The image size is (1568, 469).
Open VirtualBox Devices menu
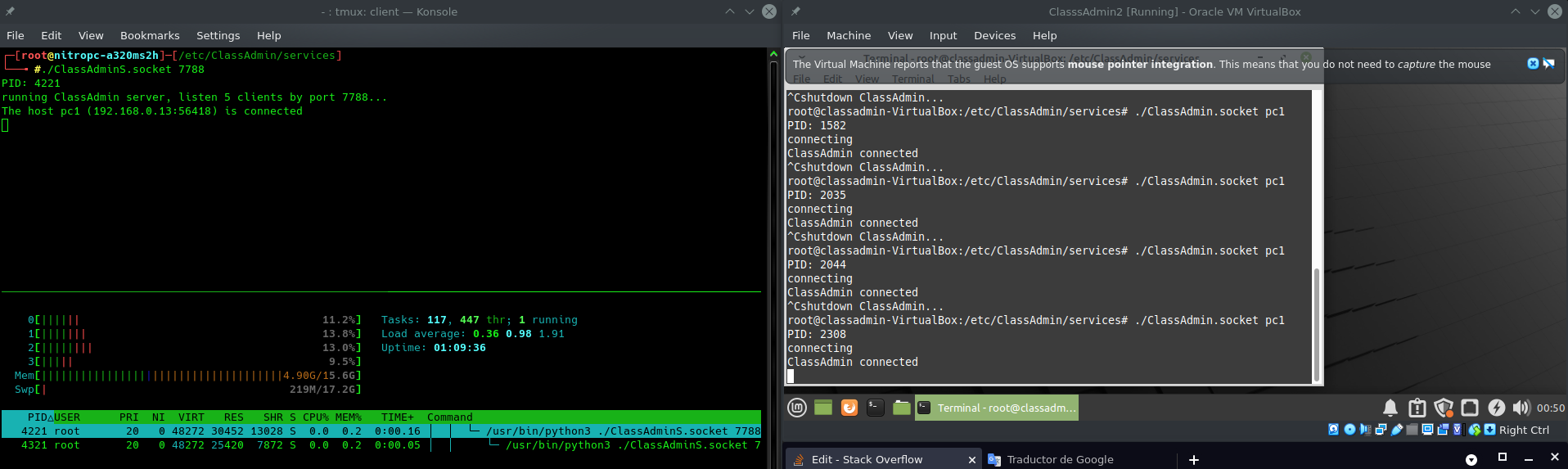(994, 35)
